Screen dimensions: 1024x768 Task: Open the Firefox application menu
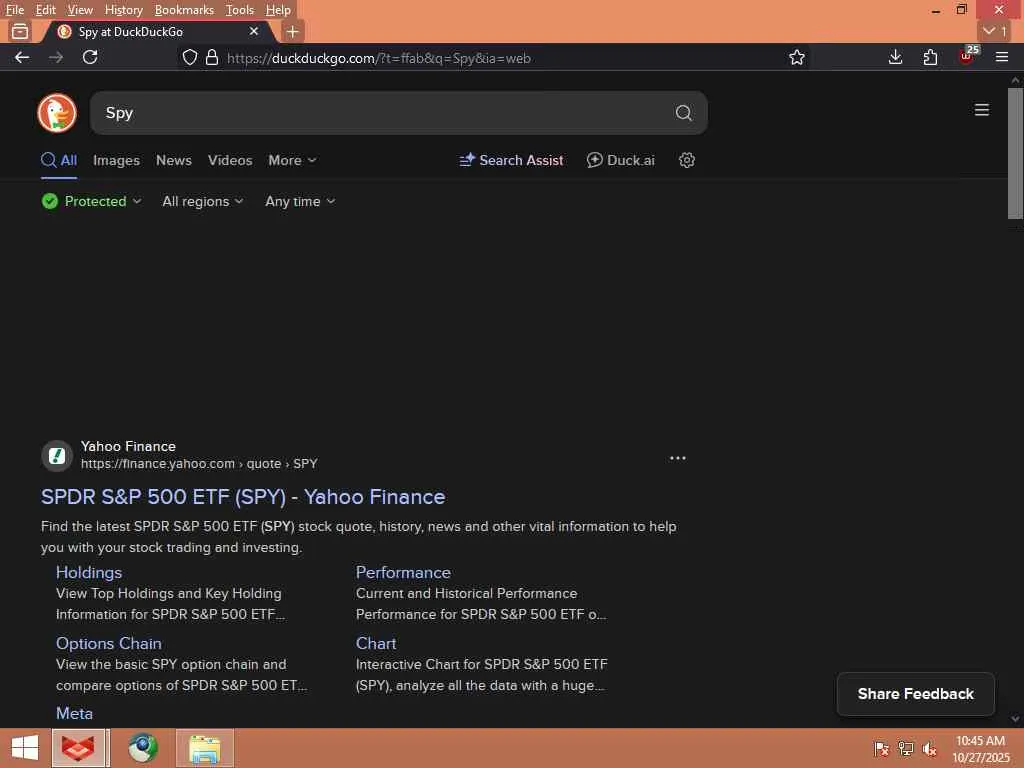click(1002, 57)
